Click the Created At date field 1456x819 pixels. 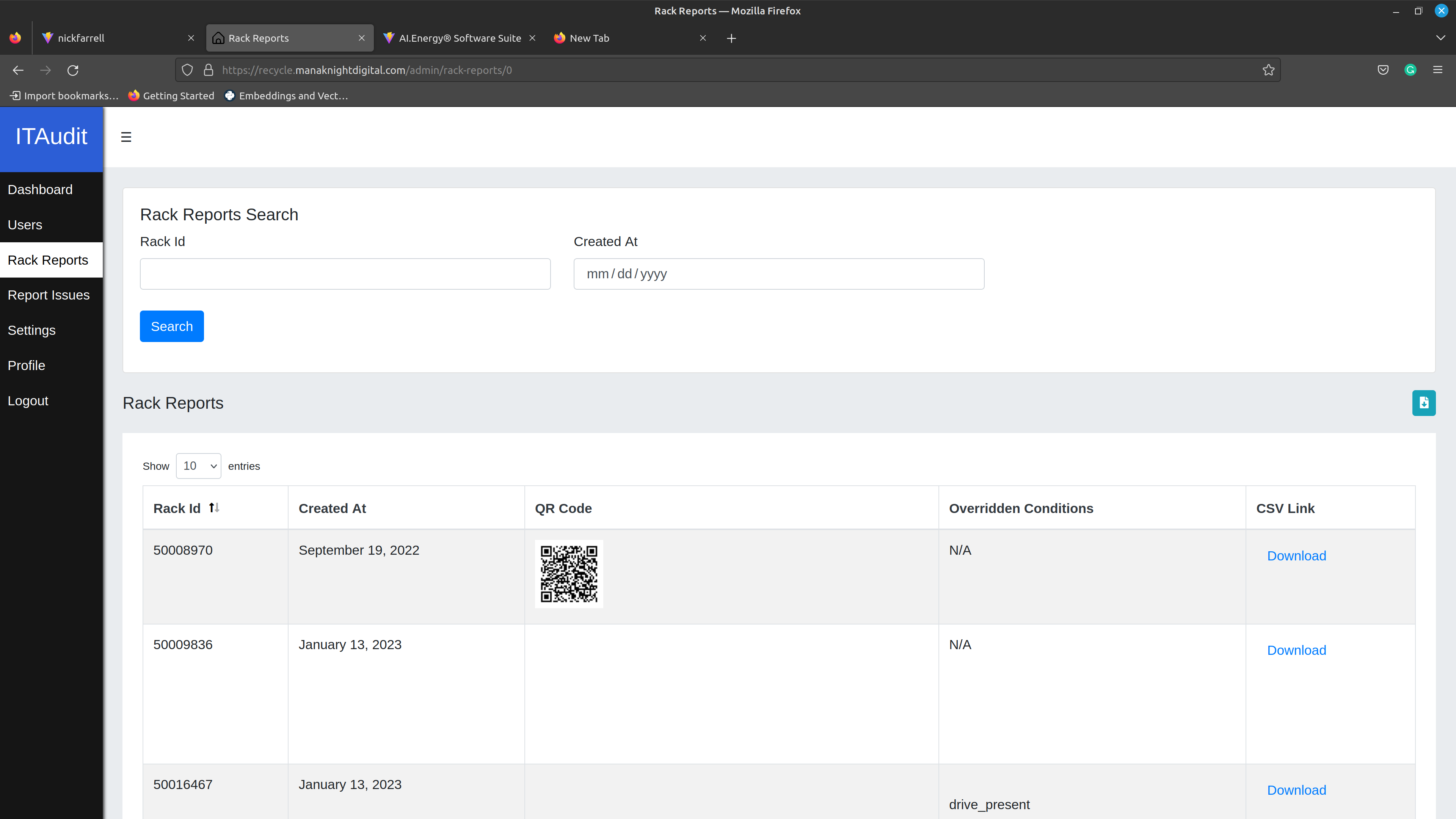(x=779, y=273)
